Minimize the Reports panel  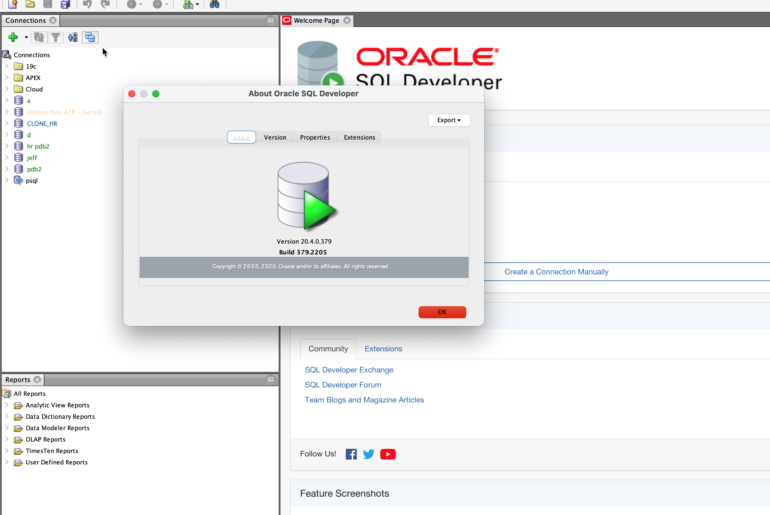(271, 379)
